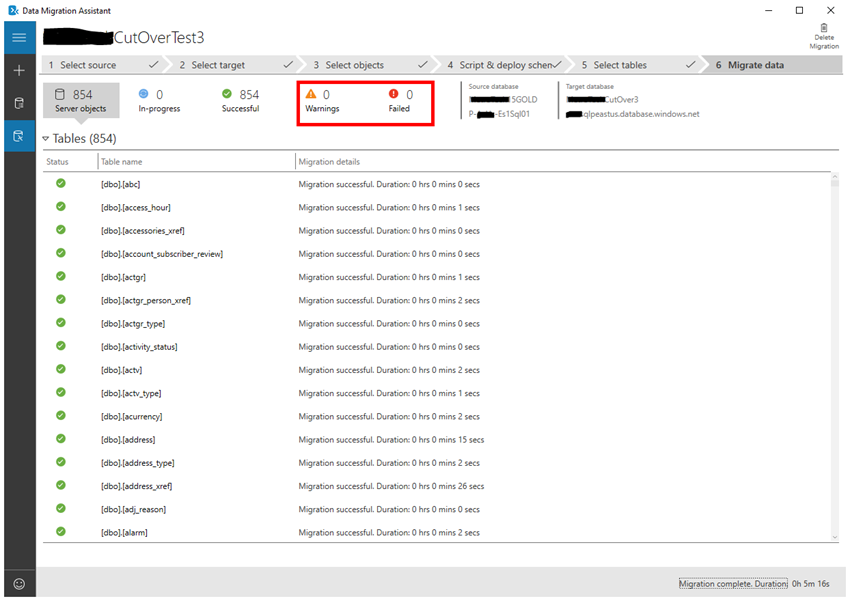Screen dimensions: 850x601
Task: Select the highlighted migration icon in sidebar
Action: point(18,136)
